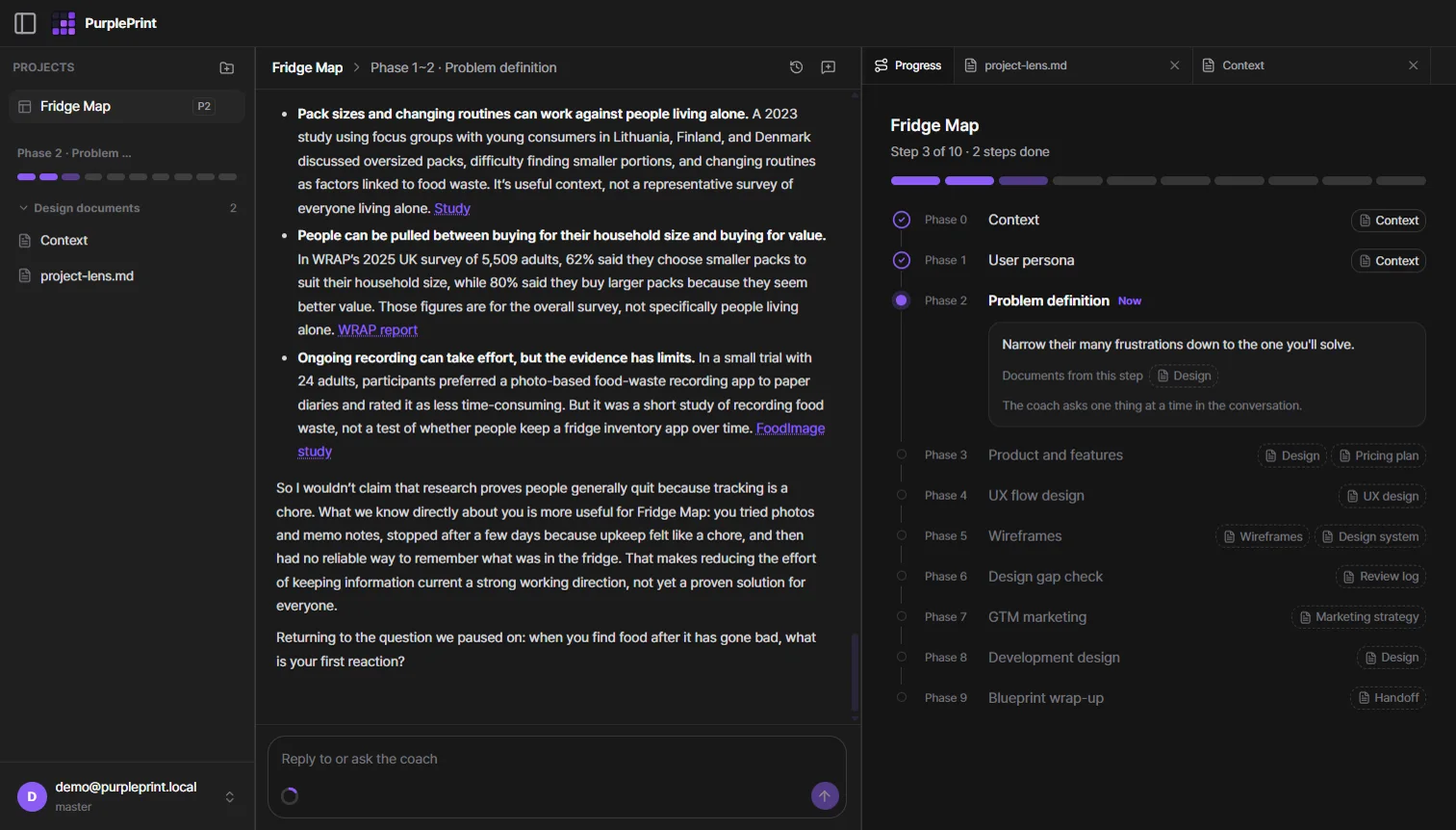Screen dimensions: 1456x830
Task: Open the Handoff document chip
Action: (1389, 698)
